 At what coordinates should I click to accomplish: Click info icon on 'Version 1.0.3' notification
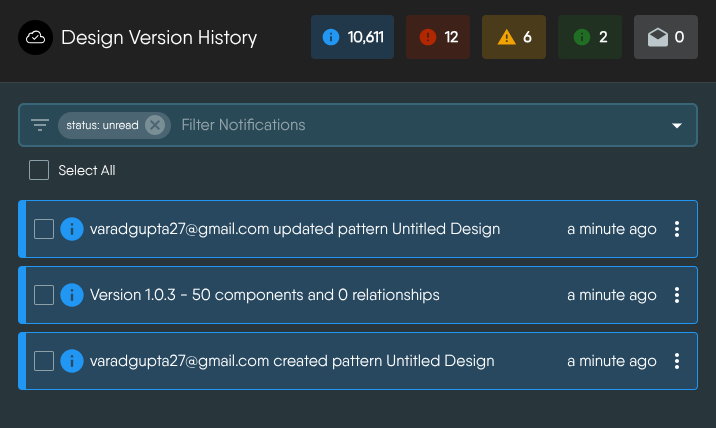[72, 295]
